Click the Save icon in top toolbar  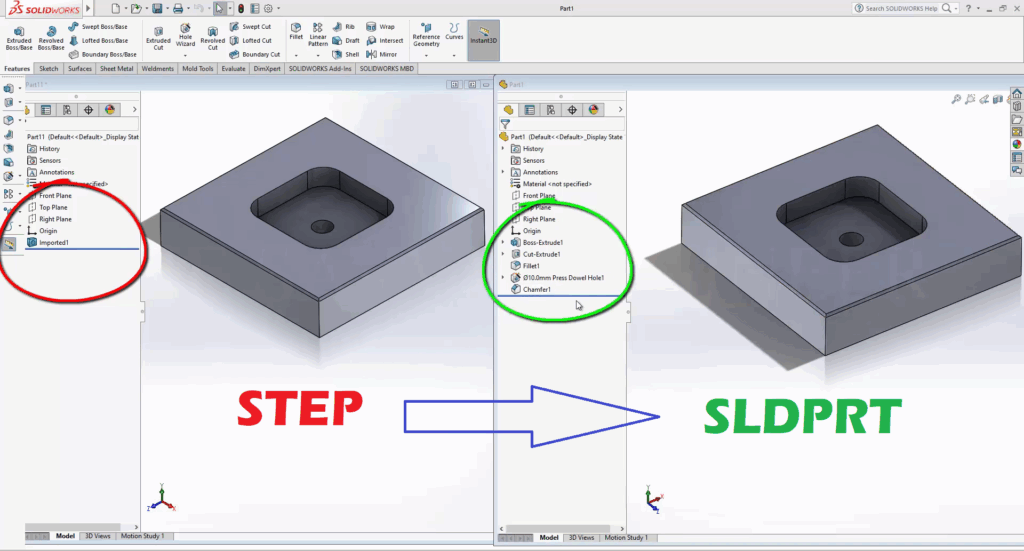coord(158,8)
